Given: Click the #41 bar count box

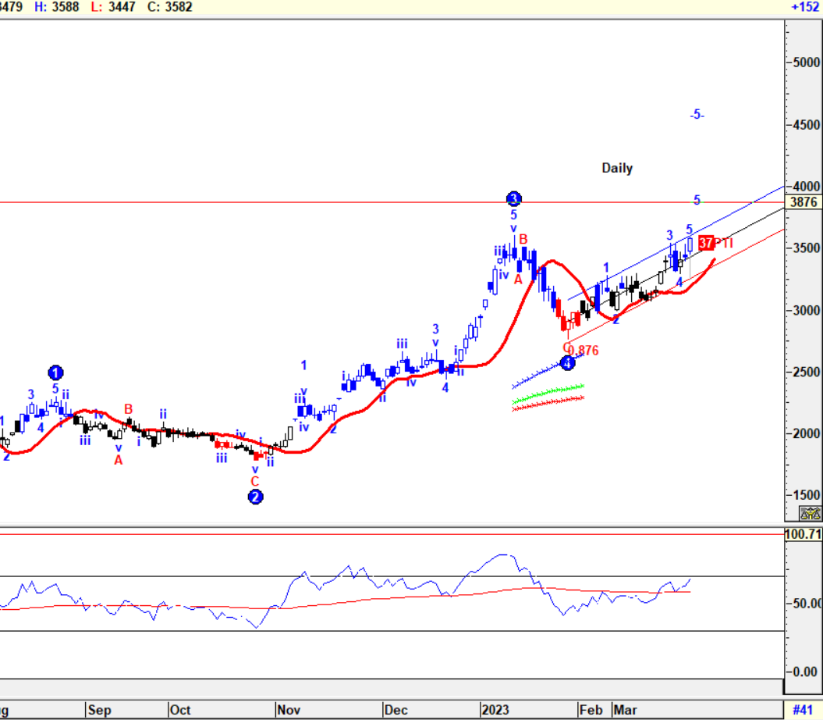Looking at the screenshot, I should (802, 710).
